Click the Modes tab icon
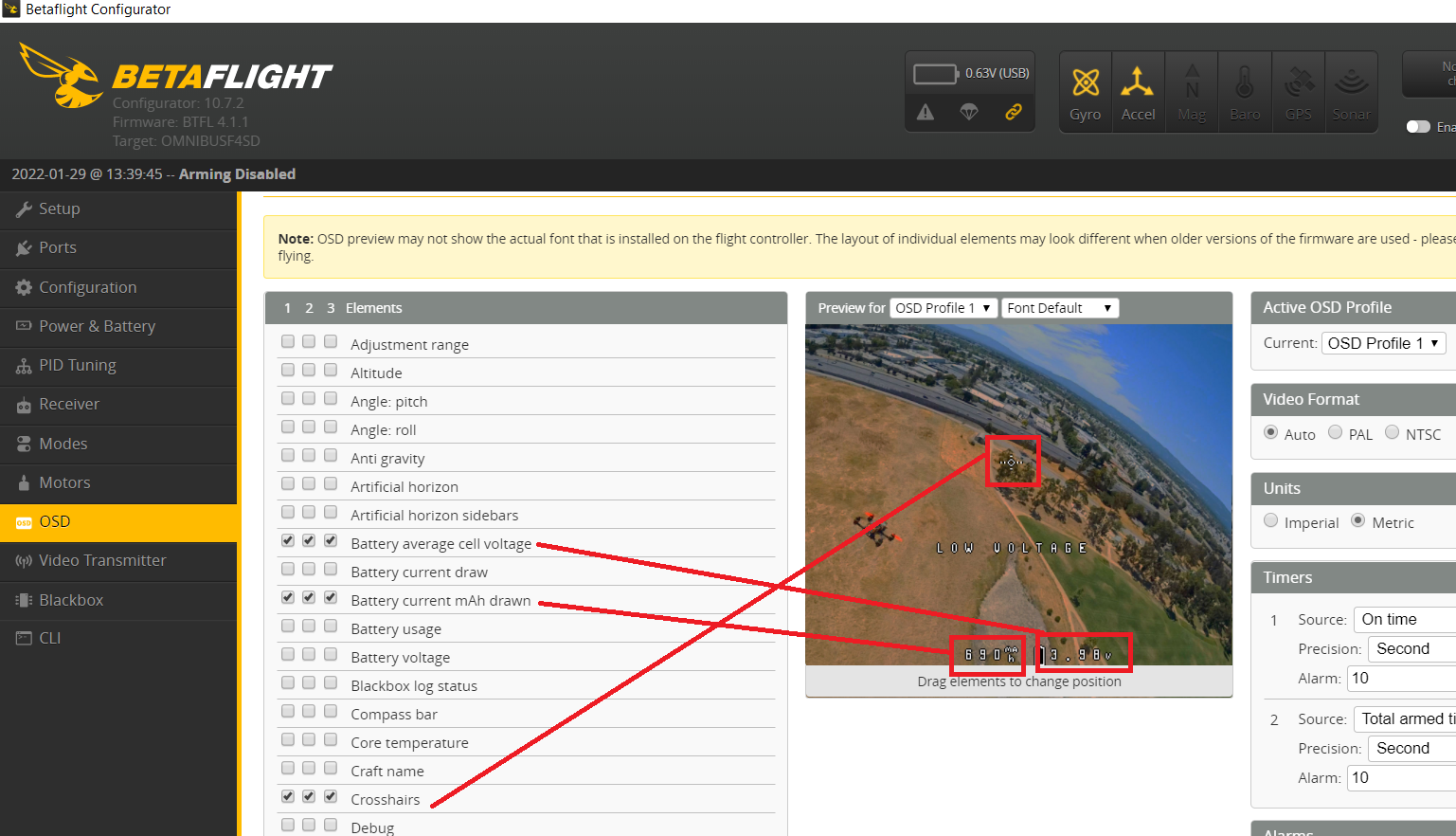The height and width of the screenshot is (836, 1456). pyautogui.click(x=24, y=444)
